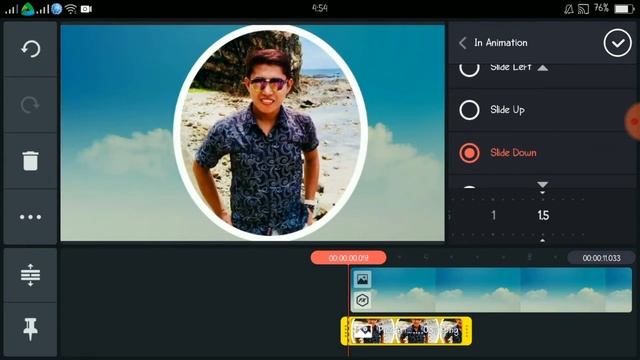Tap the cast screen status icon
The image size is (640, 360).
tap(583, 9)
